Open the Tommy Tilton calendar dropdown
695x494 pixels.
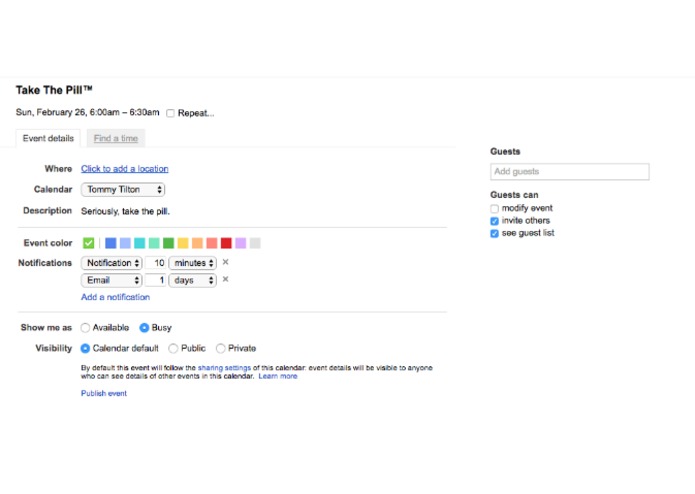[123, 190]
